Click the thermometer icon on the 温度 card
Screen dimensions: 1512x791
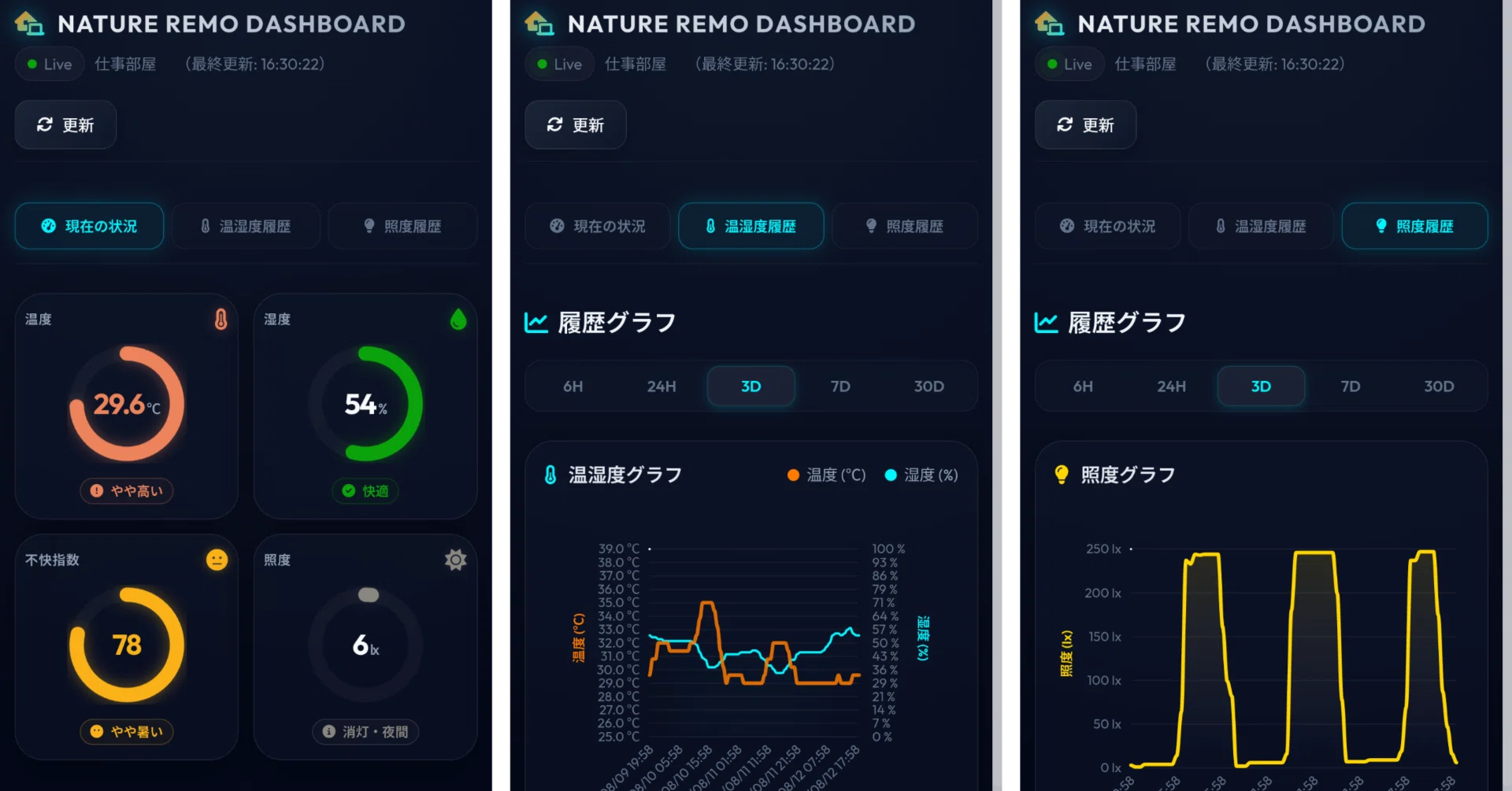pyautogui.click(x=221, y=319)
